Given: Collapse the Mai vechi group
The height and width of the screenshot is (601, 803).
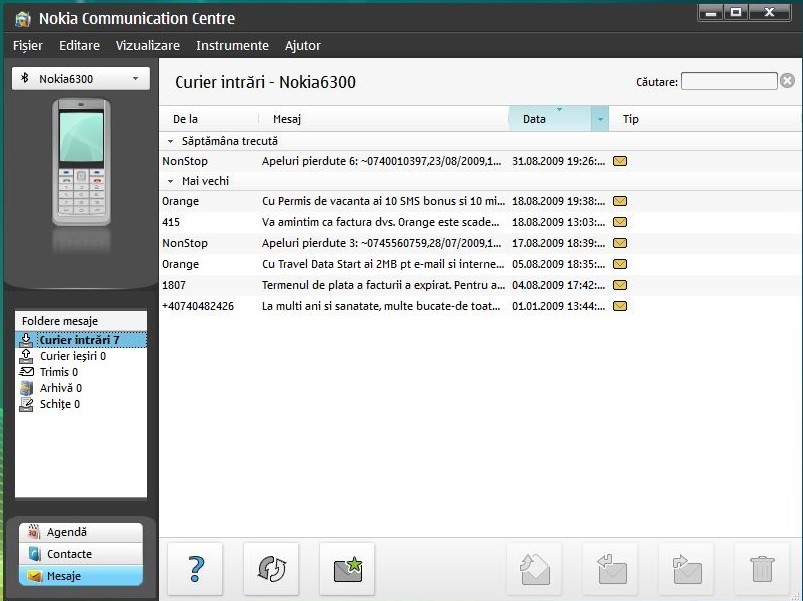Looking at the screenshot, I should [171, 181].
